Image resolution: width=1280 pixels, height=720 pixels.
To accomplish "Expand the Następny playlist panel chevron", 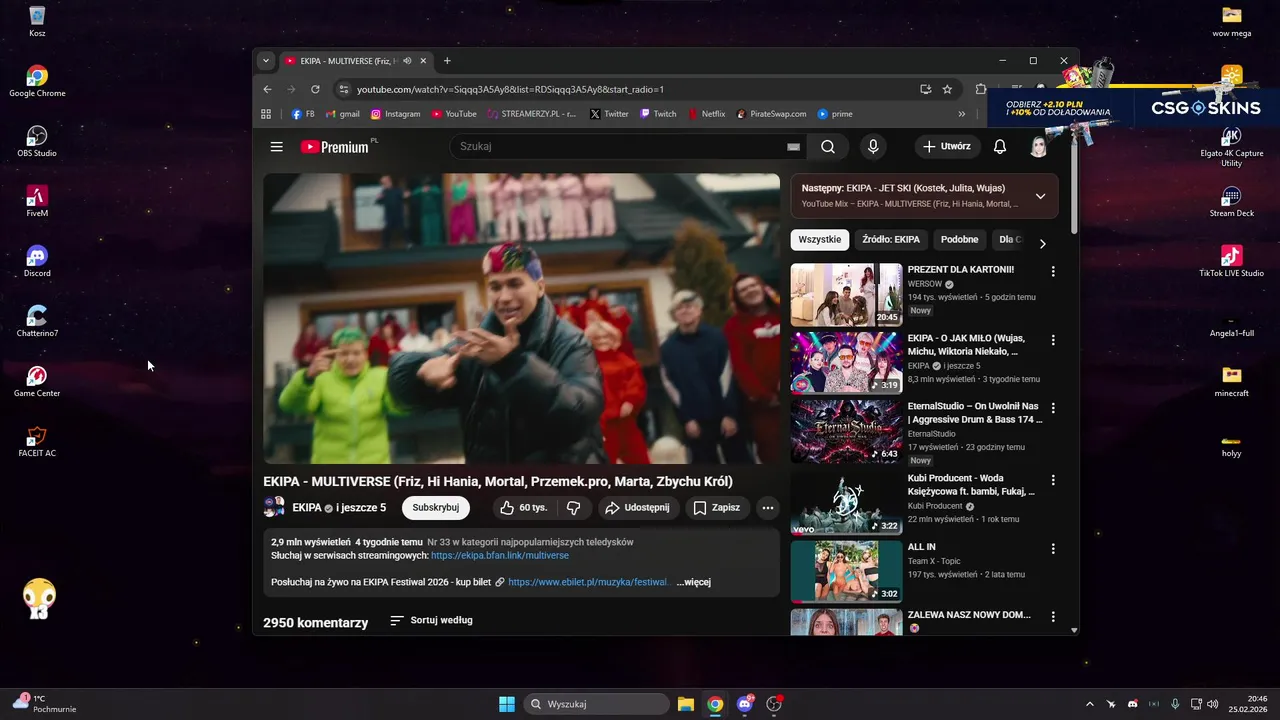I will coord(1040,196).
